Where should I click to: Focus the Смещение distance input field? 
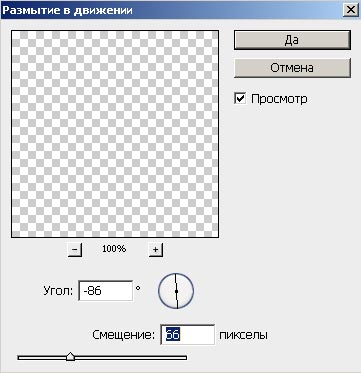187,335
